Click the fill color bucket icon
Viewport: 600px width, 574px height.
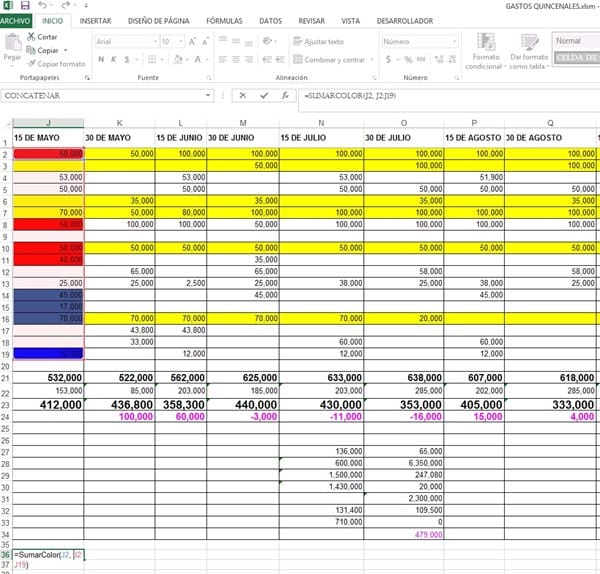coord(178,59)
